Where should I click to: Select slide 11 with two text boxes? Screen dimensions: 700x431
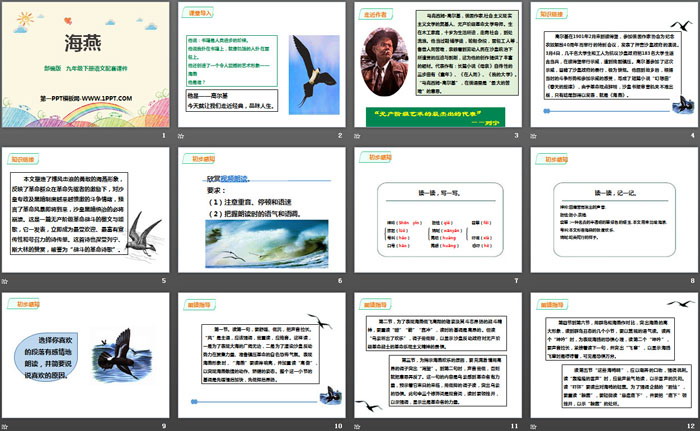point(438,355)
